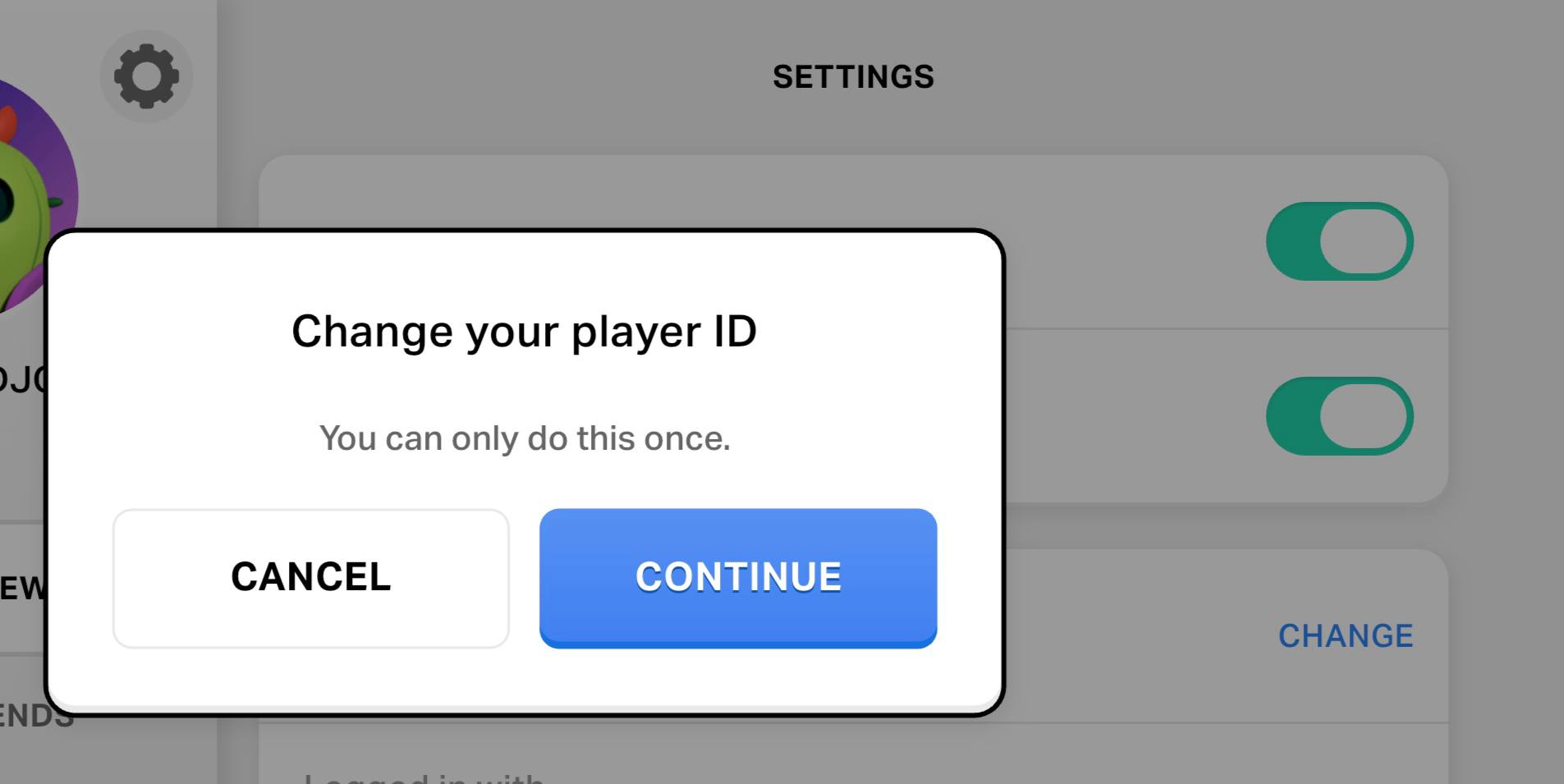Open the sidebar item containing "EW"

22,588
